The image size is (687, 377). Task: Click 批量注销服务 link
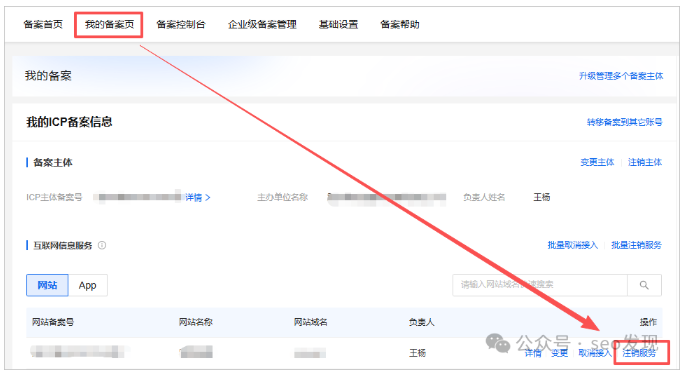[636, 245]
